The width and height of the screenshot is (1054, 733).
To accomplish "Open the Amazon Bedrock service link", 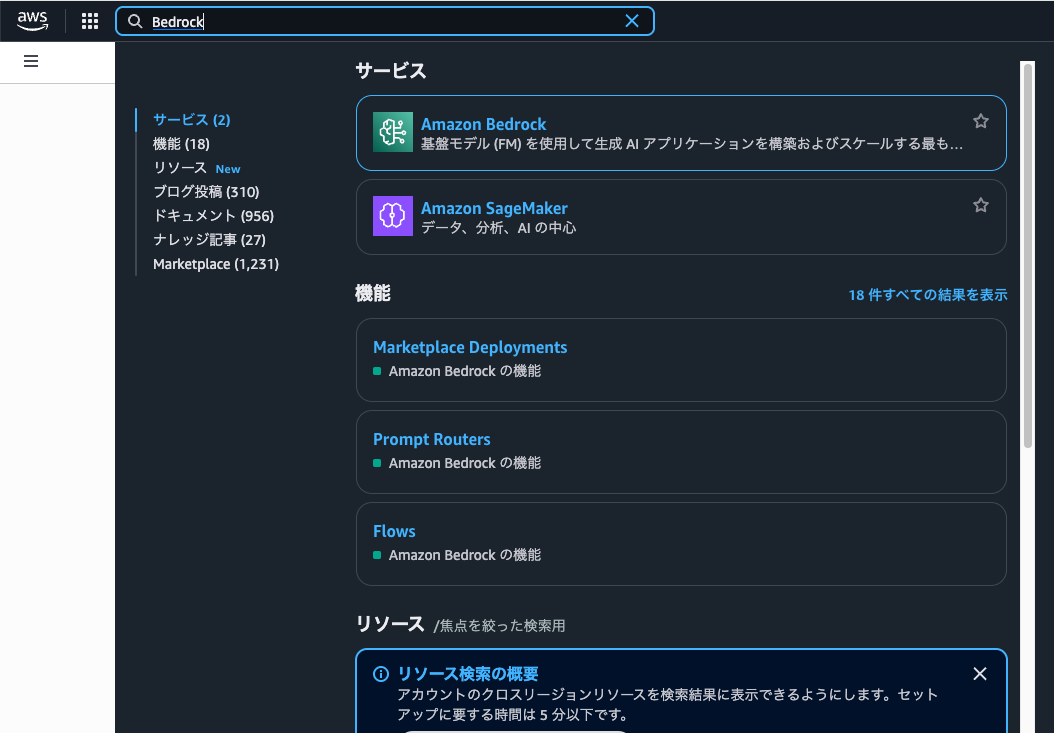I will pos(483,124).
